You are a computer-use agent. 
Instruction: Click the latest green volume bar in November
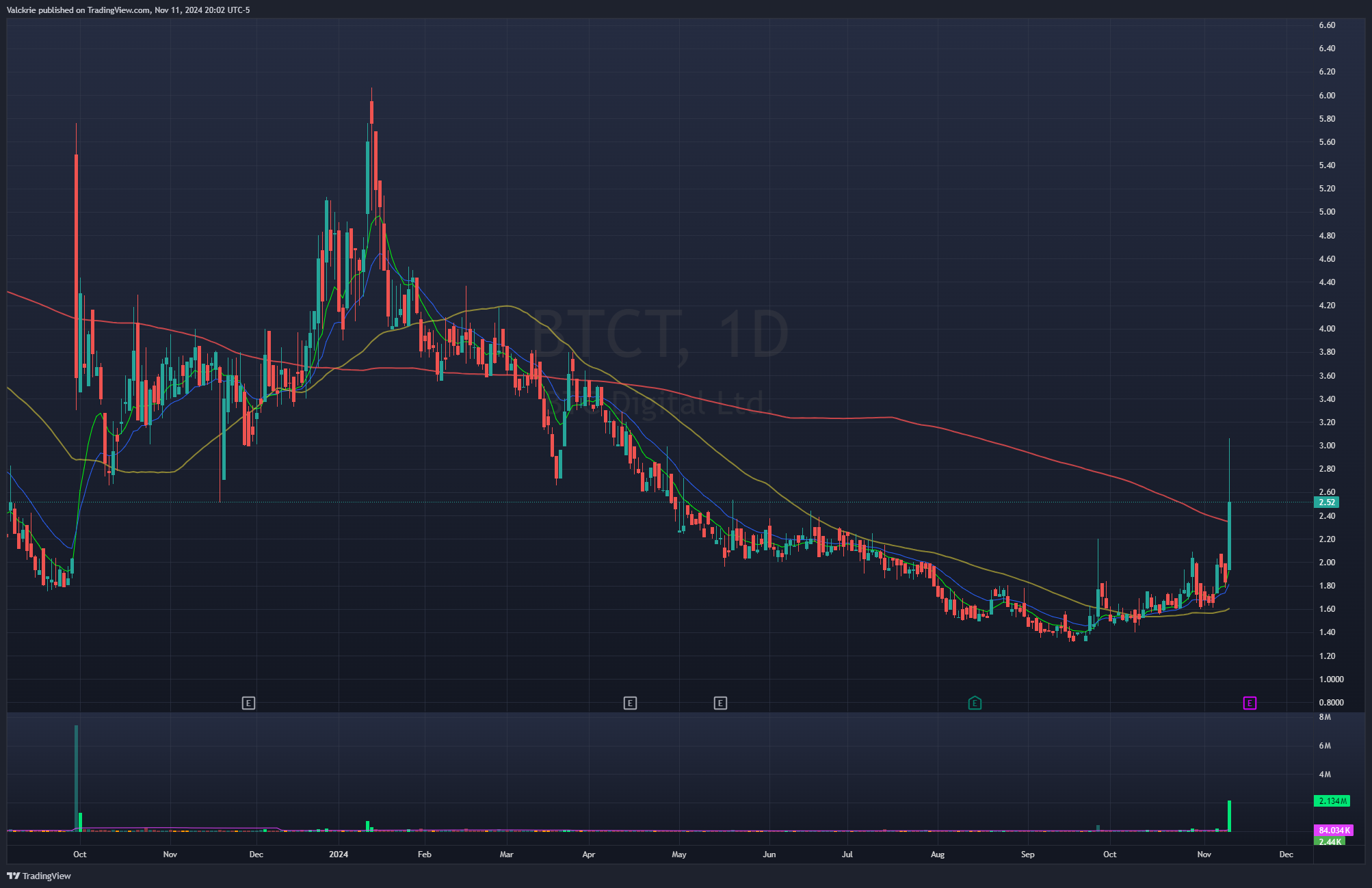point(1229,816)
